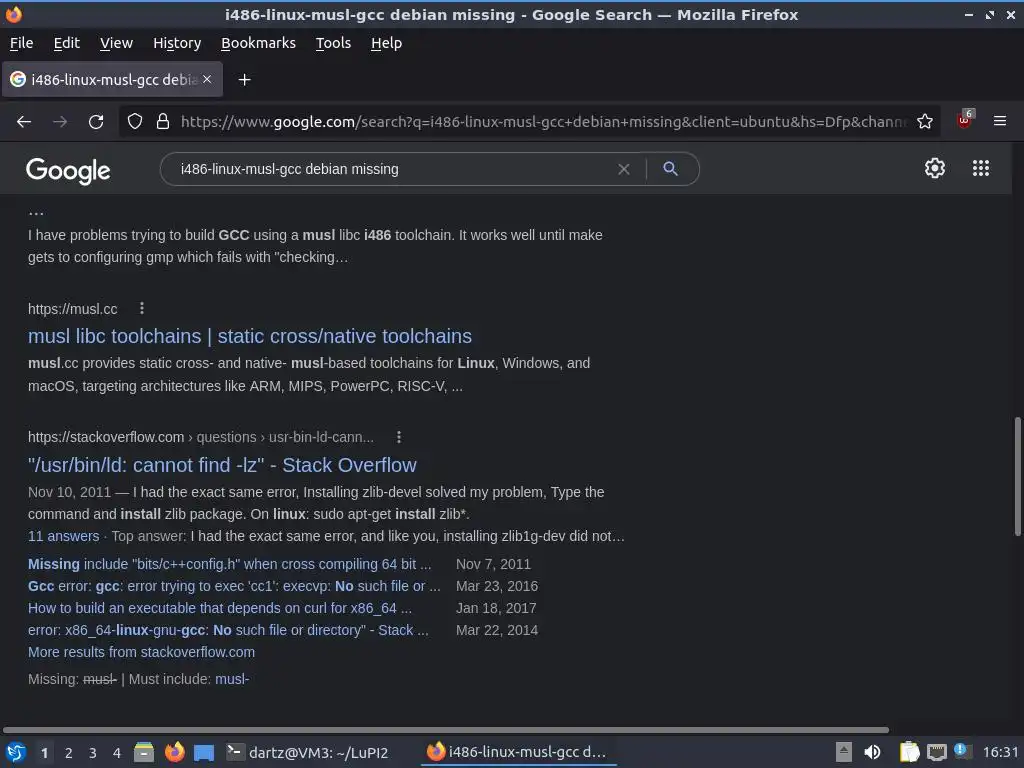Clear the Google search box
The height and width of the screenshot is (768, 1024).
[624, 169]
